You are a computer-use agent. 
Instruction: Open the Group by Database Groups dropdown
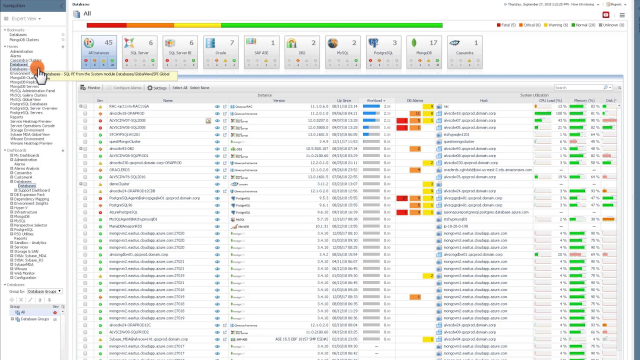click(44, 291)
